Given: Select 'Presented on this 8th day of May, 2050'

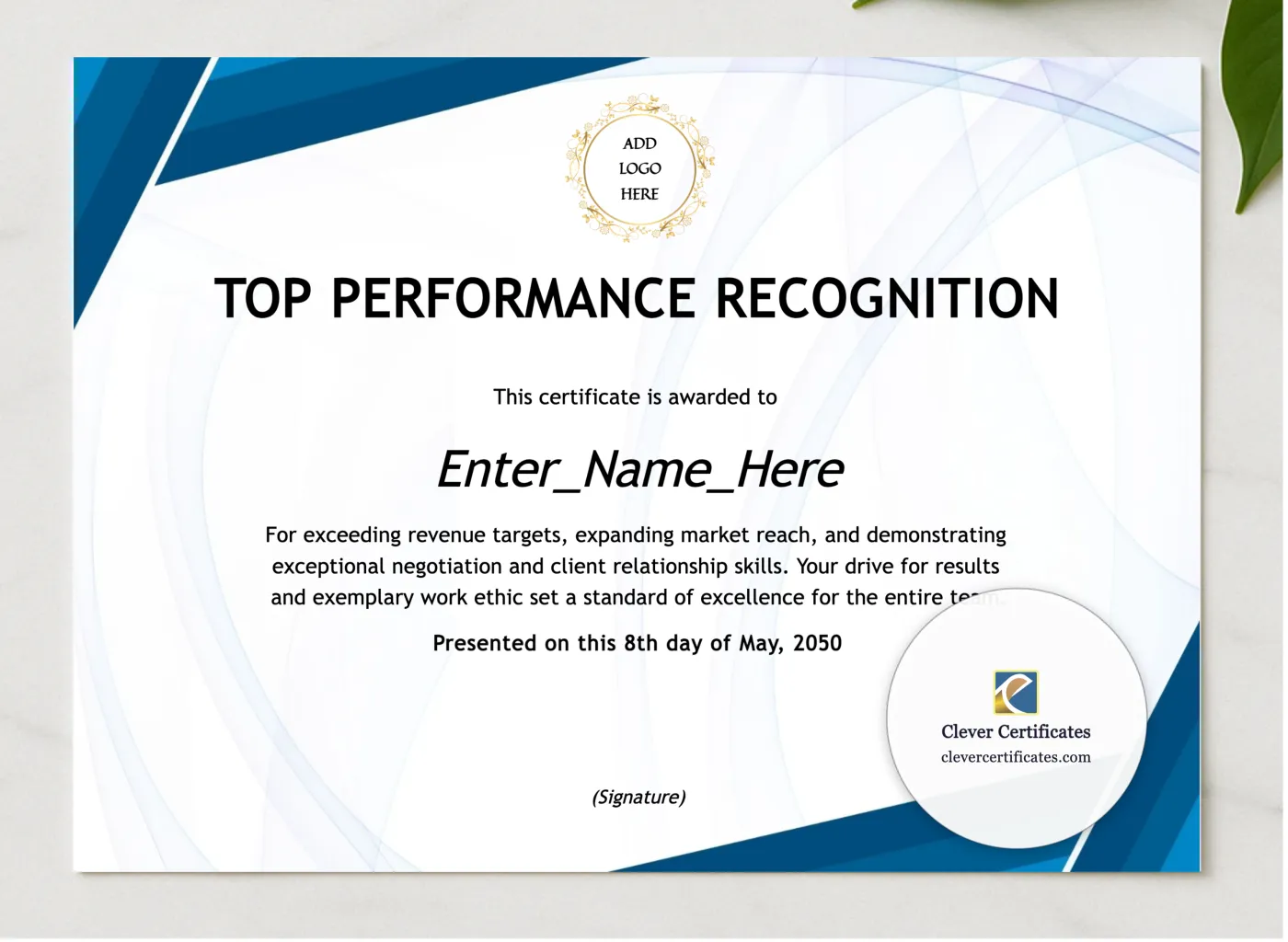Looking at the screenshot, I should [x=637, y=643].
